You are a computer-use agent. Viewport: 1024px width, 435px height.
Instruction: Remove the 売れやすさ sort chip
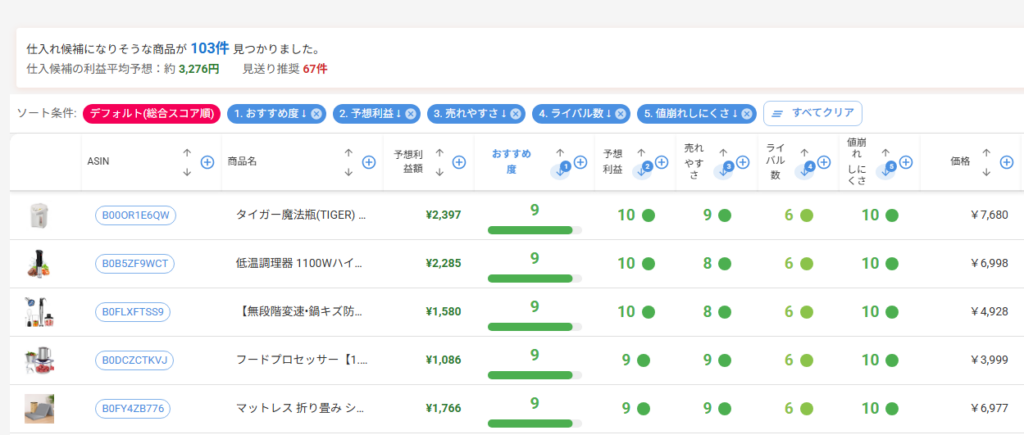point(515,114)
